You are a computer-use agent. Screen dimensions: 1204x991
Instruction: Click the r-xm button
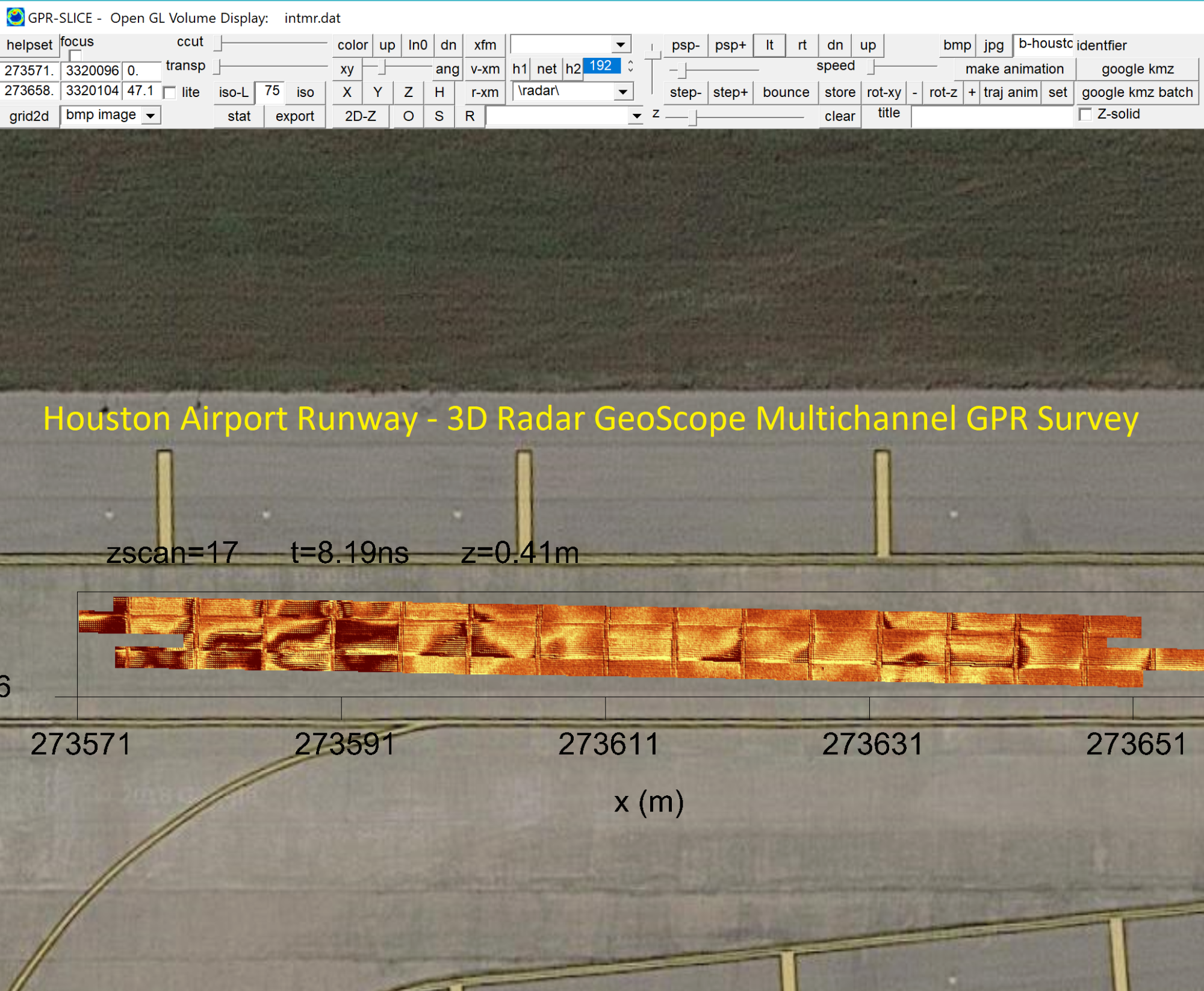click(485, 93)
